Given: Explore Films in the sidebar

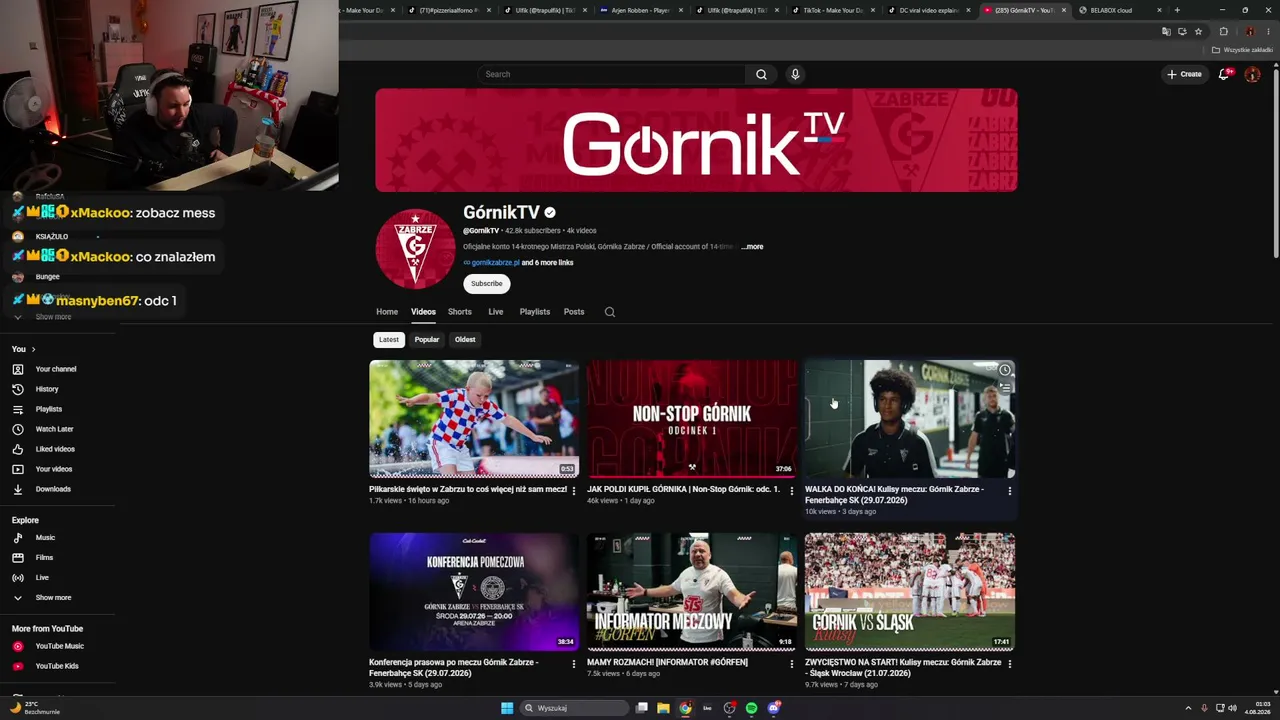Looking at the screenshot, I should (x=45, y=558).
